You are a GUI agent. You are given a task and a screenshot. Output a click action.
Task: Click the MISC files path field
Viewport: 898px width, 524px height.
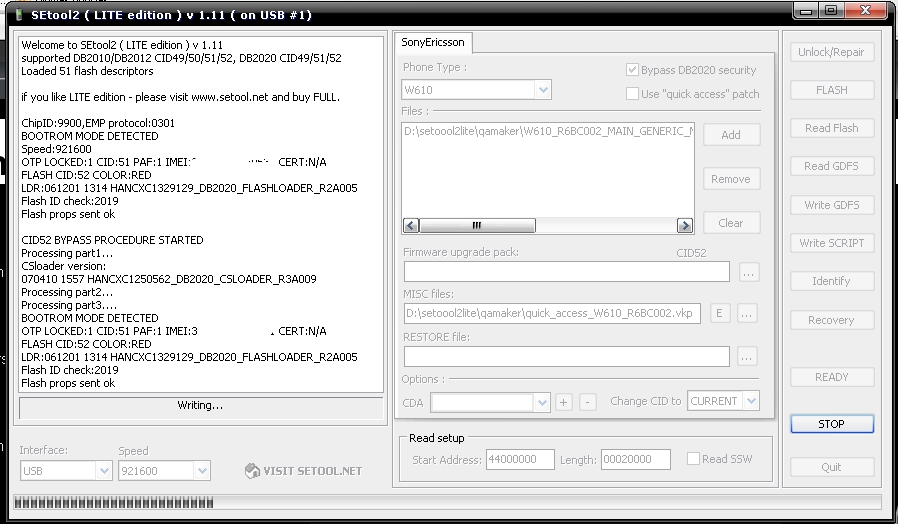pyautogui.click(x=552, y=313)
